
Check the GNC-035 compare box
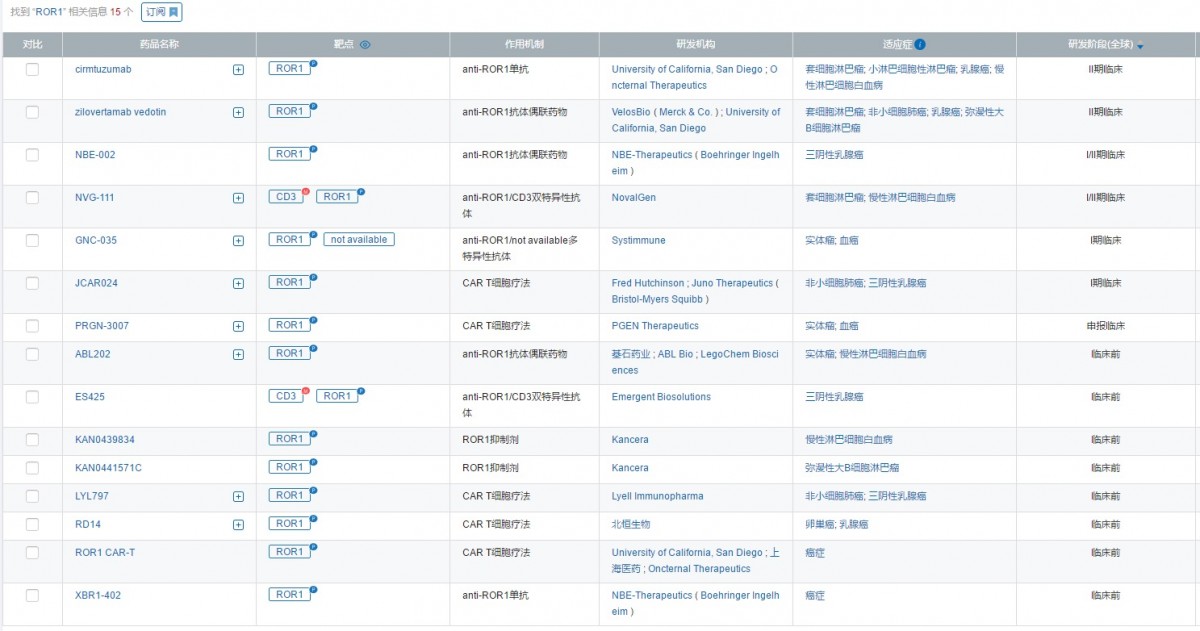click(32, 240)
